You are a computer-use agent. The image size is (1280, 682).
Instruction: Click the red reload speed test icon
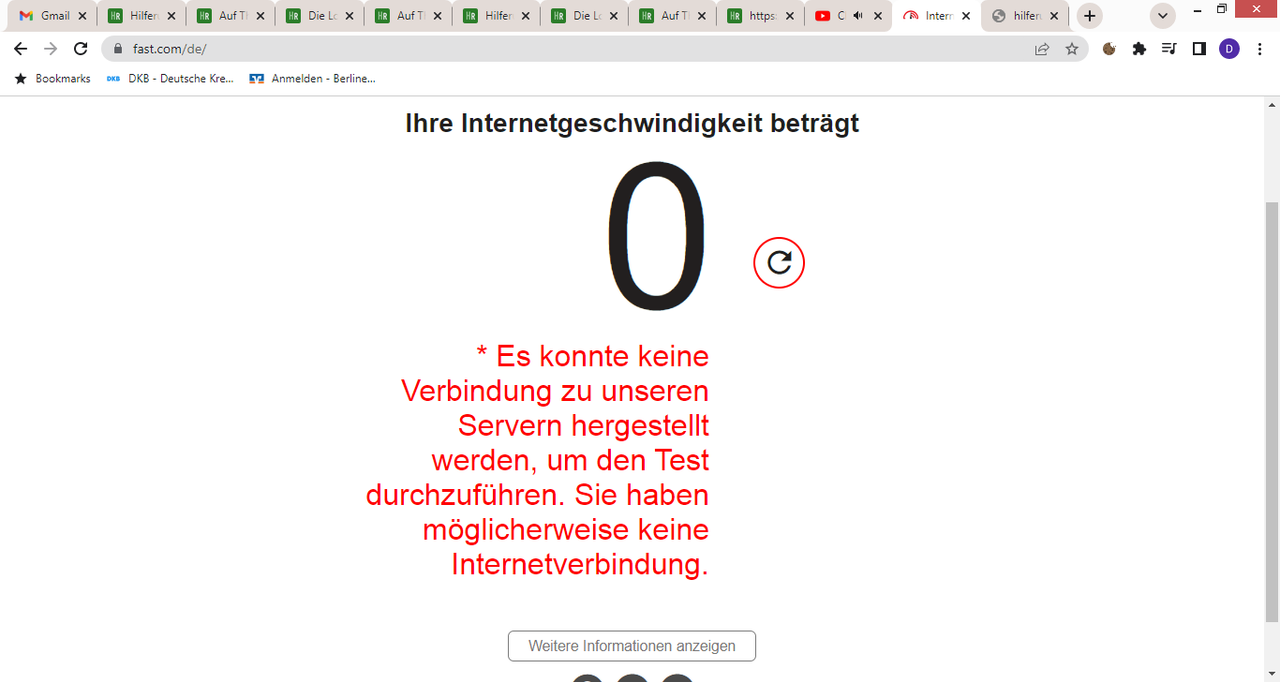[779, 263]
